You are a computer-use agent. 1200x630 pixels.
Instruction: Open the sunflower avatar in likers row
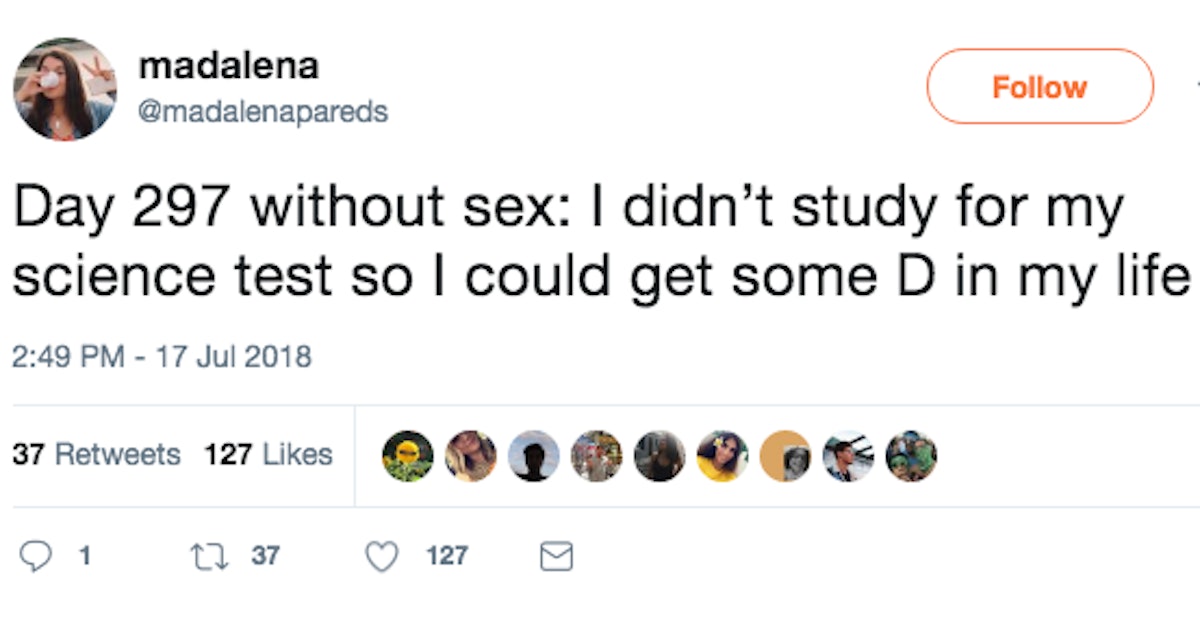(x=408, y=456)
